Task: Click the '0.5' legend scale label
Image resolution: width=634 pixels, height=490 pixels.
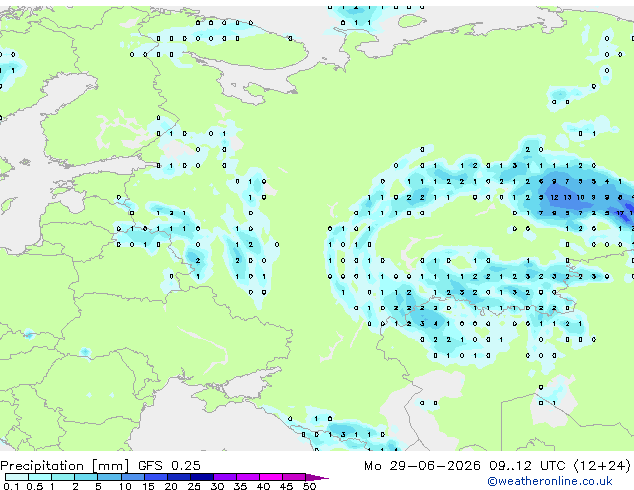Action: (35, 486)
